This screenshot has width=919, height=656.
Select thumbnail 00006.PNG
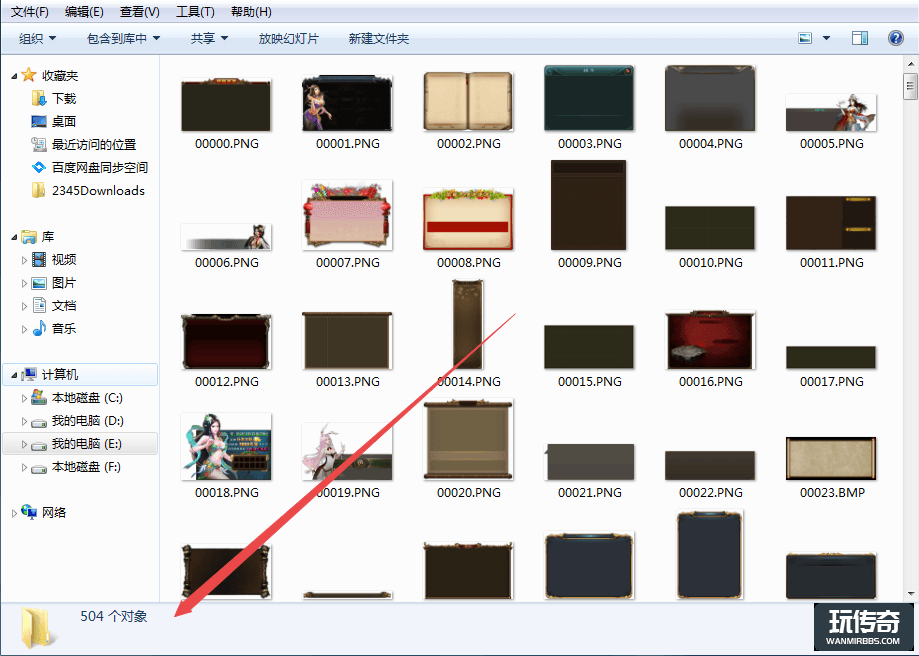pos(226,237)
